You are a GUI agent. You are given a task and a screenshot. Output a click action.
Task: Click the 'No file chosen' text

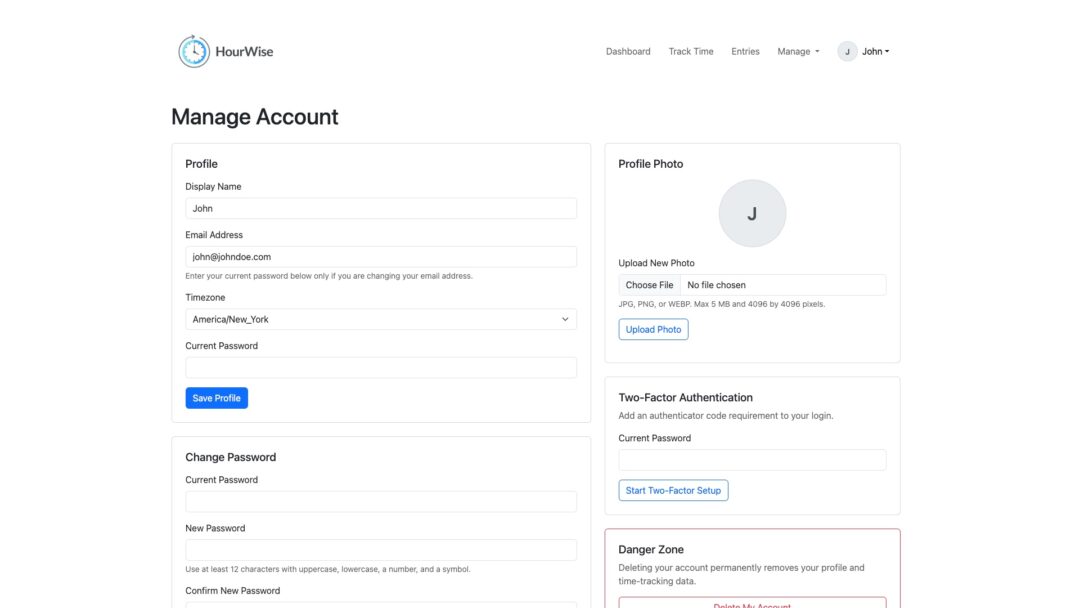[716, 285]
